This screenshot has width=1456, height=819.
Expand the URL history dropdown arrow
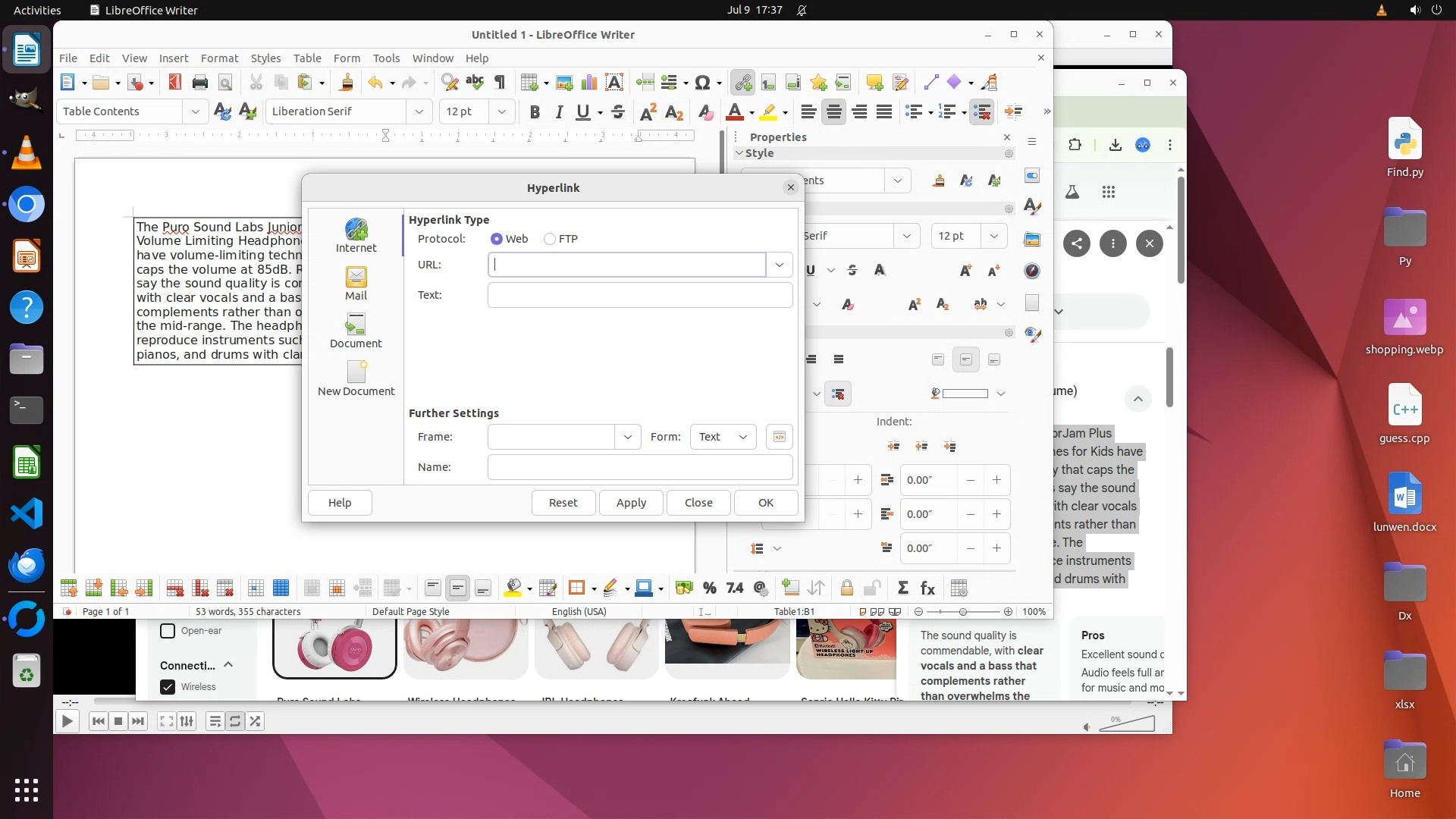click(x=779, y=265)
